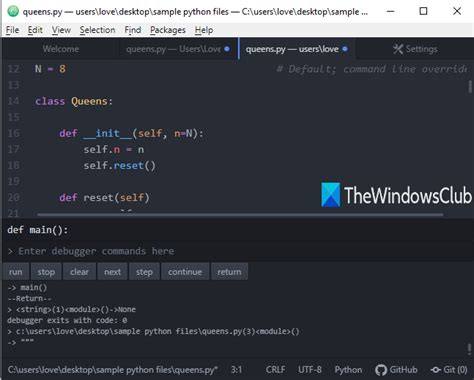Change the Python grammar selector
Viewport: 474px width, 380px height.
pyautogui.click(x=348, y=370)
